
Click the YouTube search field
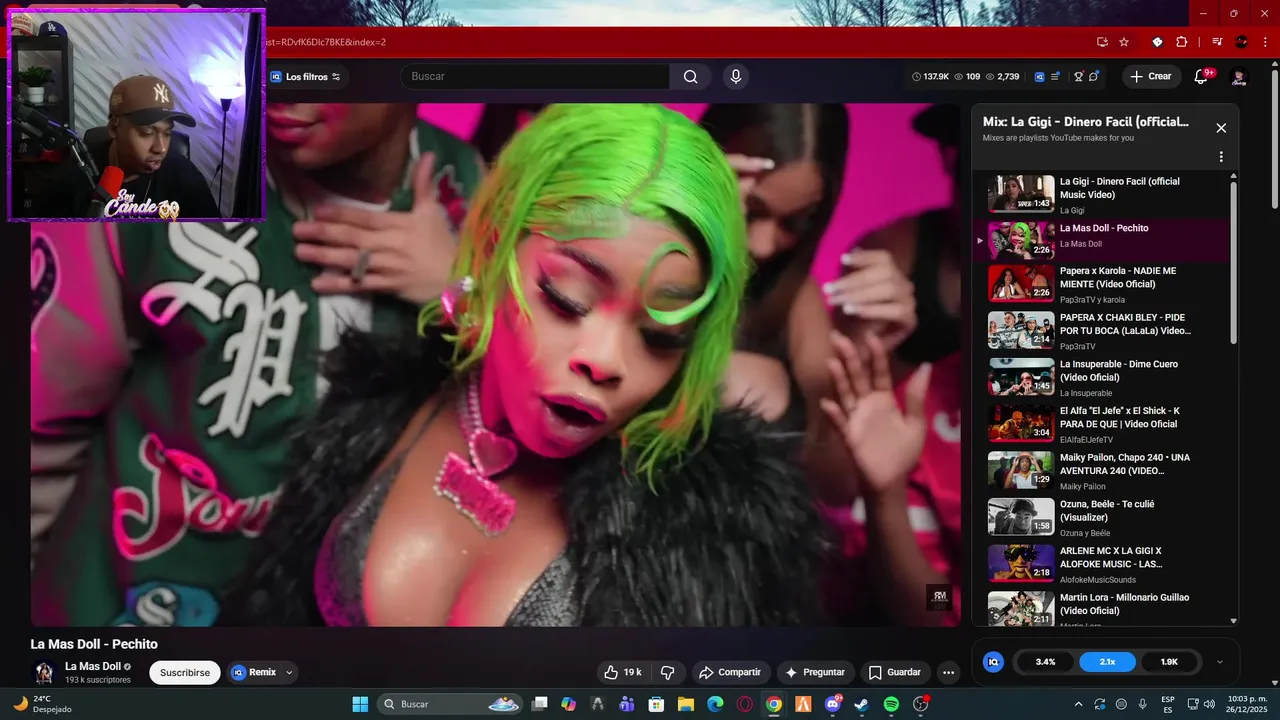point(535,77)
